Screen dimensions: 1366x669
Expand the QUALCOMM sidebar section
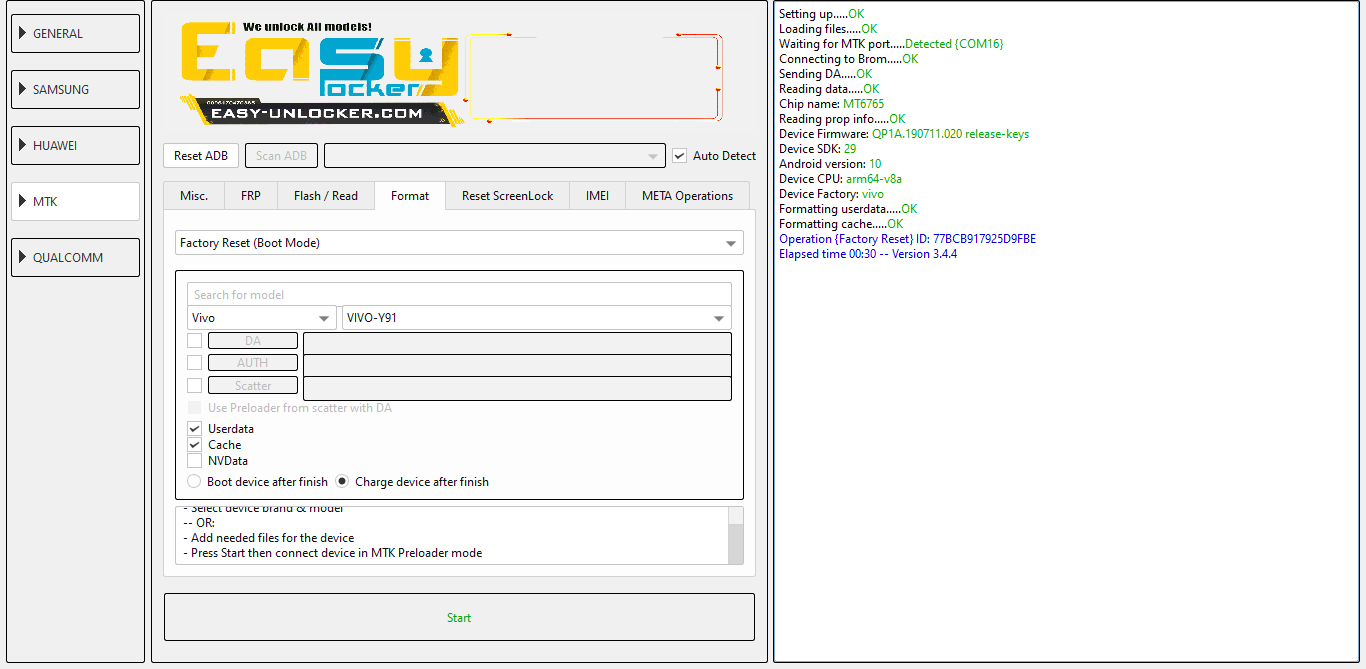tap(75, 257)
